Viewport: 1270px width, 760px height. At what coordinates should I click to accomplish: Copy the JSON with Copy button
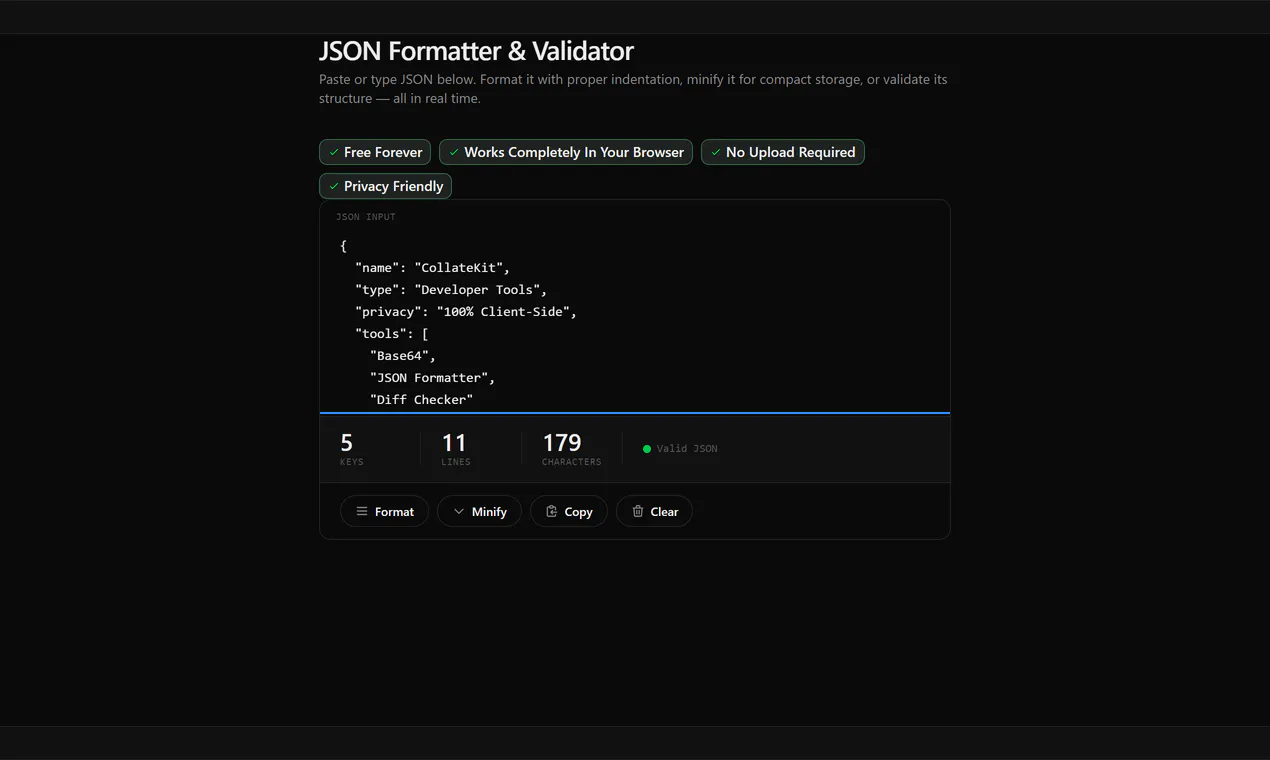point(568,511)
